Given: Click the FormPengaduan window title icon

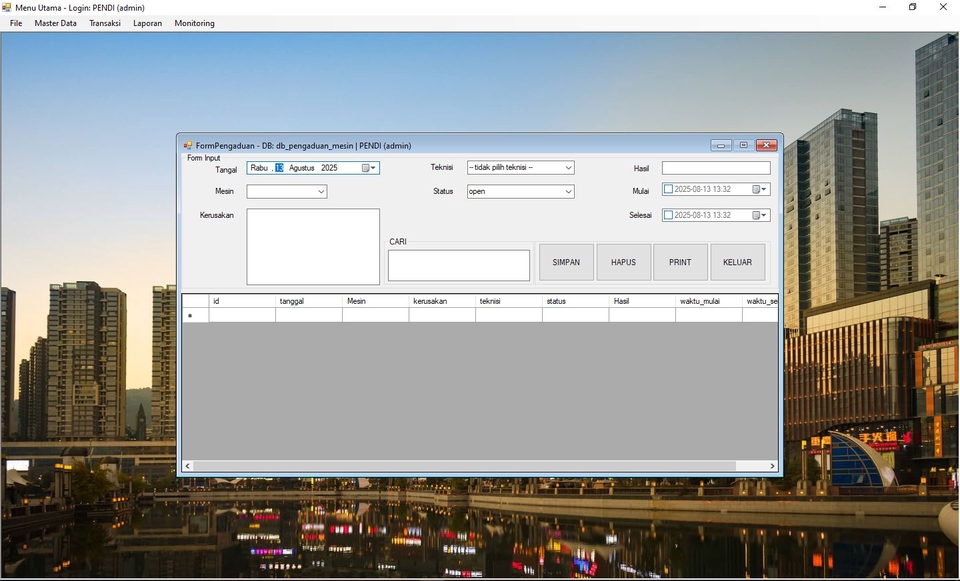Looking at the screenshot, I should pos(188,146).
